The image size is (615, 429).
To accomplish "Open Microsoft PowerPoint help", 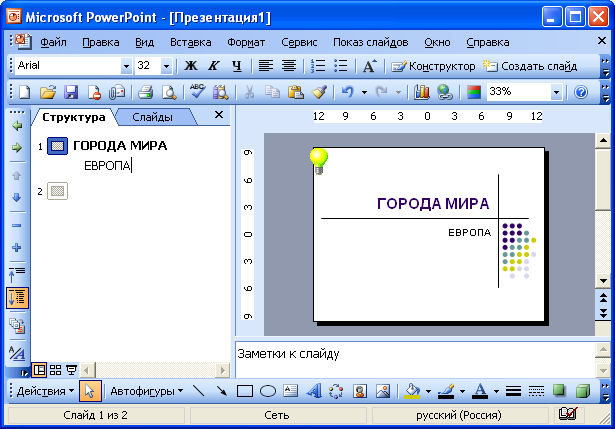I will coord(581,93).
